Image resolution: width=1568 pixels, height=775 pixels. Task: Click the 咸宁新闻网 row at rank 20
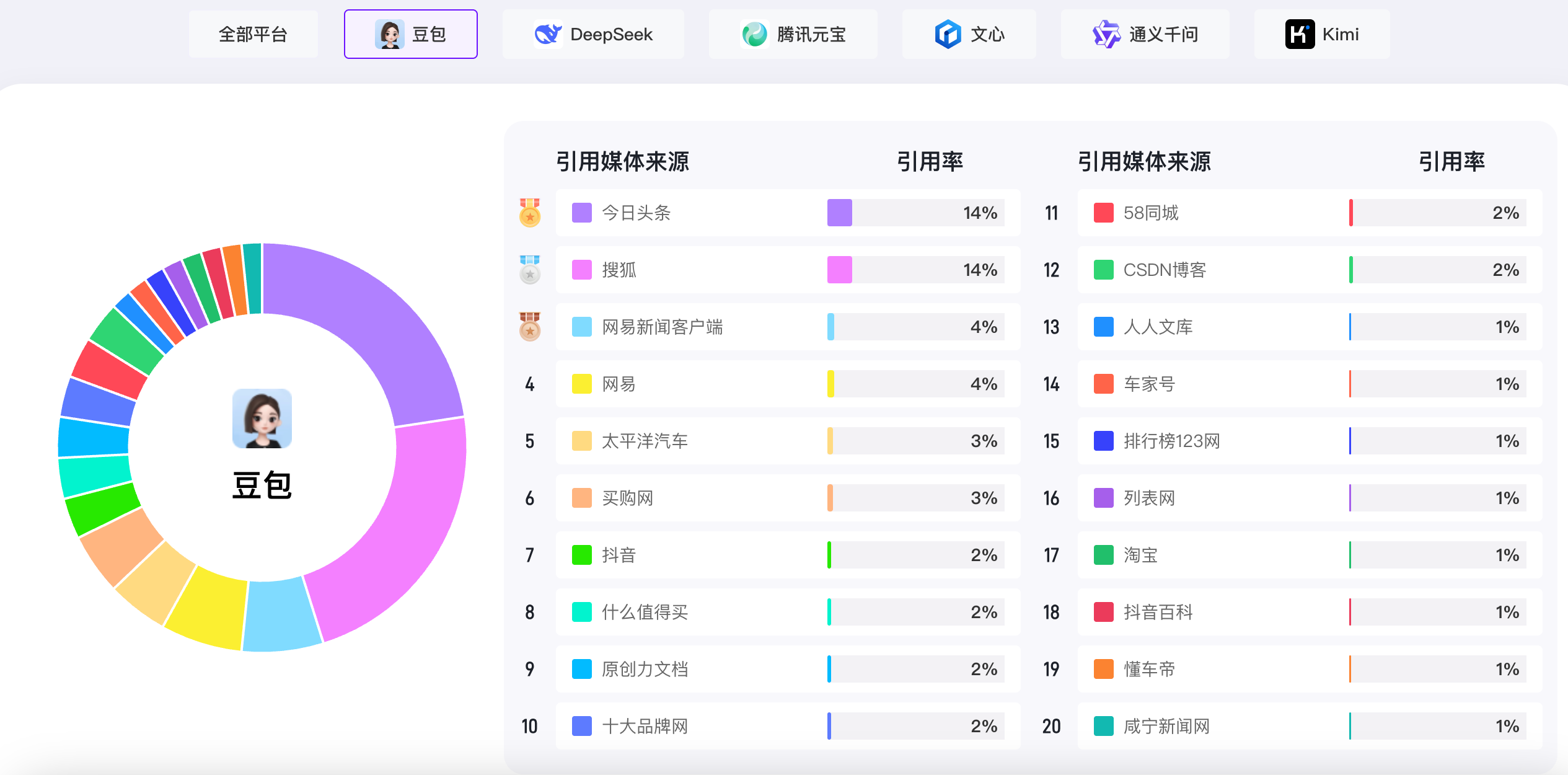point(1166,726)
